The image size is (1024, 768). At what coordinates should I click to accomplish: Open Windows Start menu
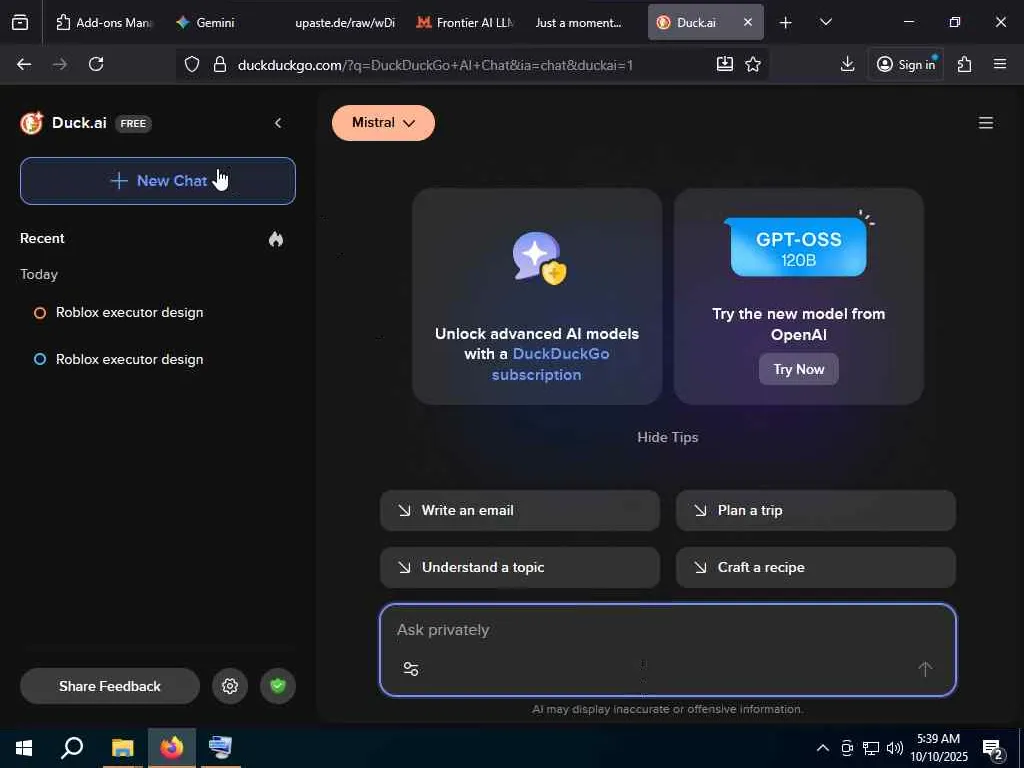[x=24, y=748]
